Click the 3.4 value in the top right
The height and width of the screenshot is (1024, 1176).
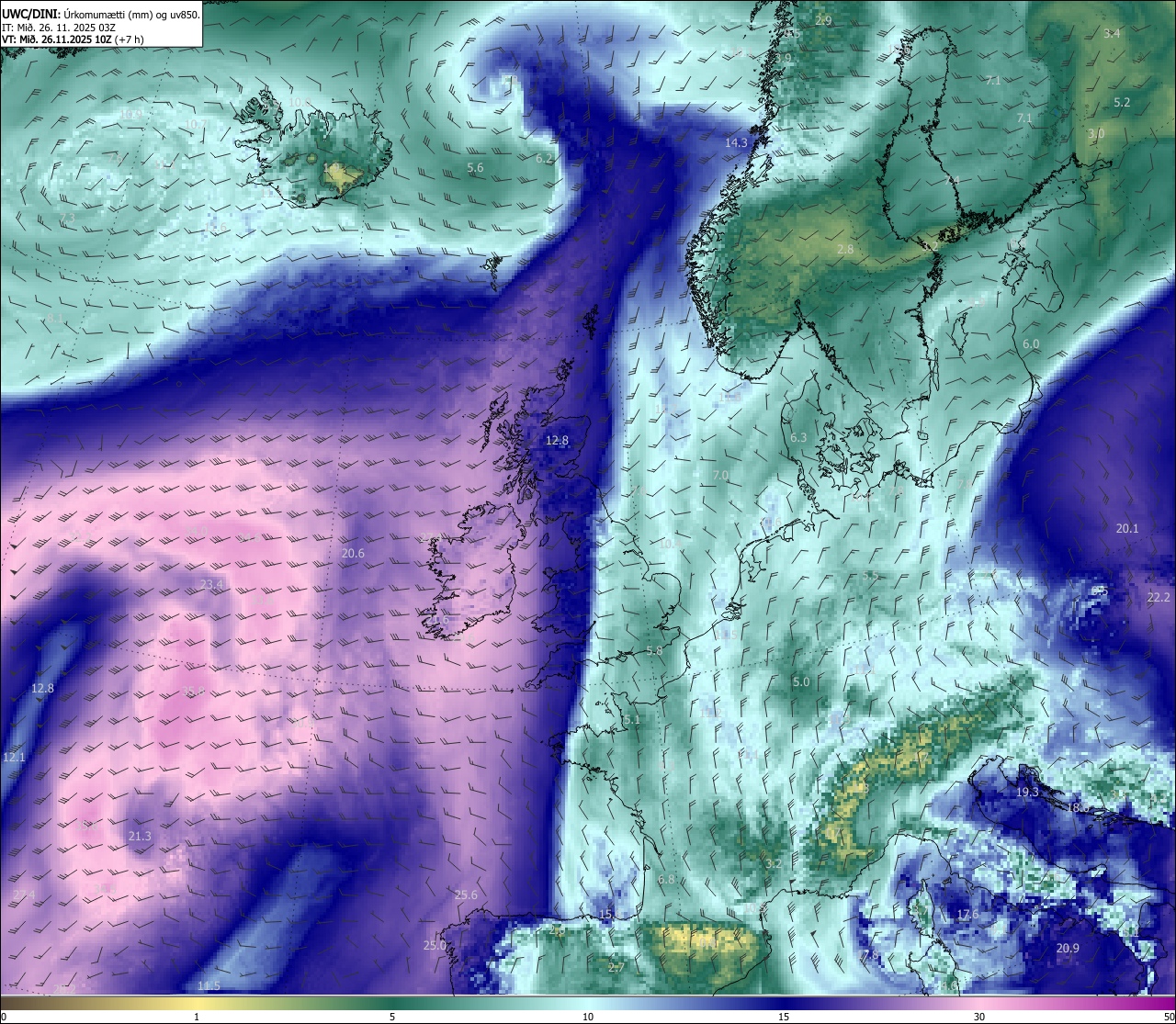click(1112, 34)
